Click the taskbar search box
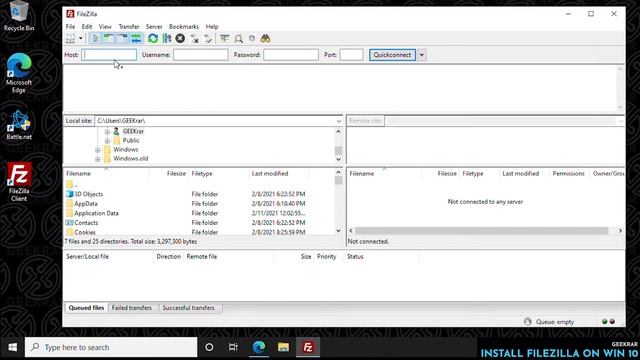Image resolution: width=640 pixels, height=360 pixels. point(111,347)
